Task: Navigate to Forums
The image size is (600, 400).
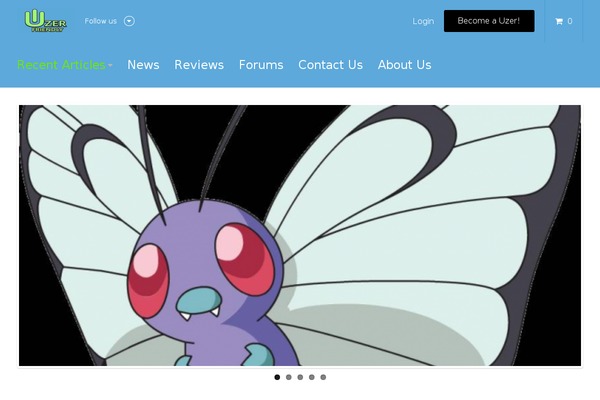Action: 261,65
